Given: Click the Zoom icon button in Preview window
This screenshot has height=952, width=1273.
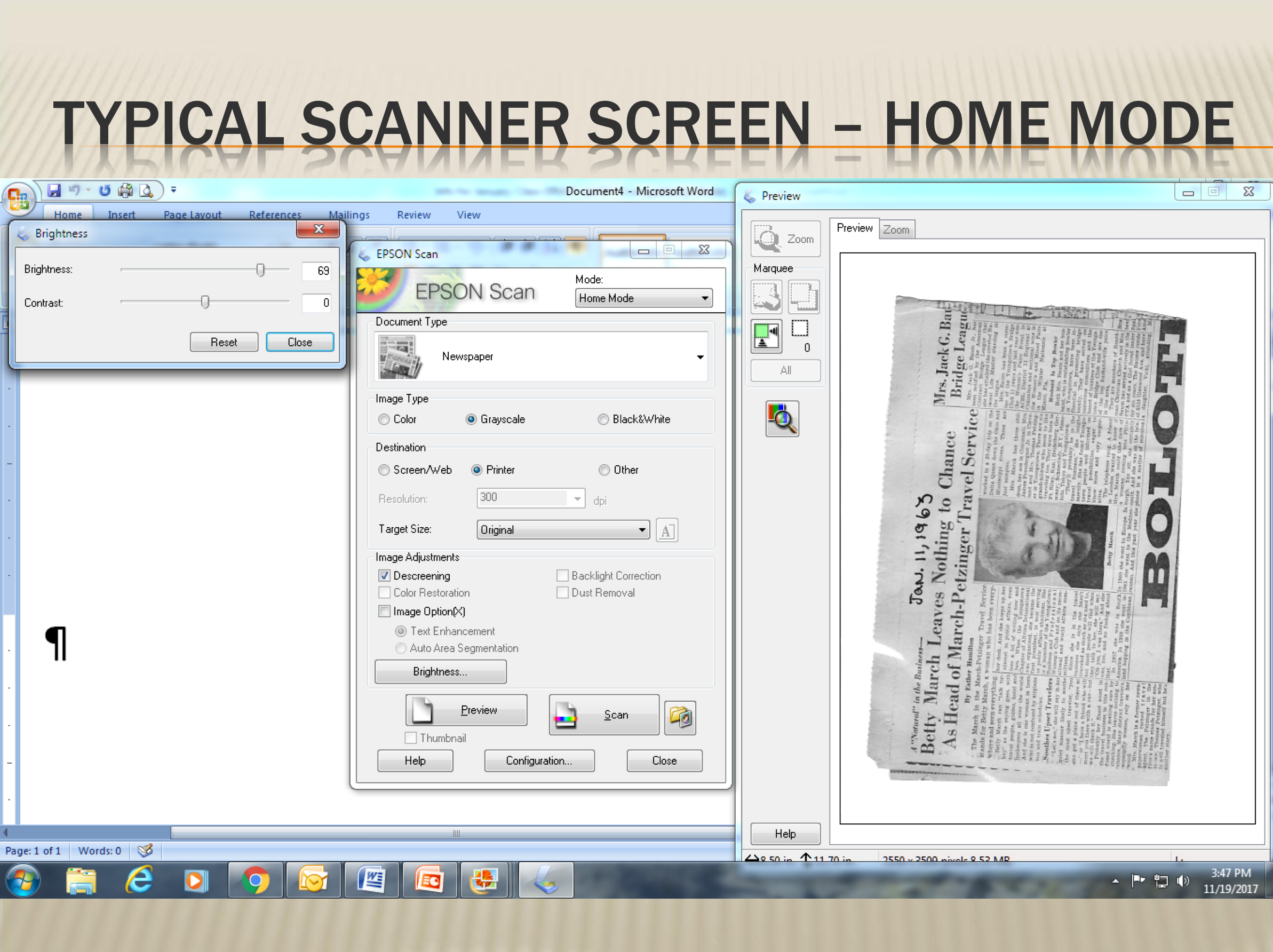Looking at the screenshot, I should [x=785, y=239].
